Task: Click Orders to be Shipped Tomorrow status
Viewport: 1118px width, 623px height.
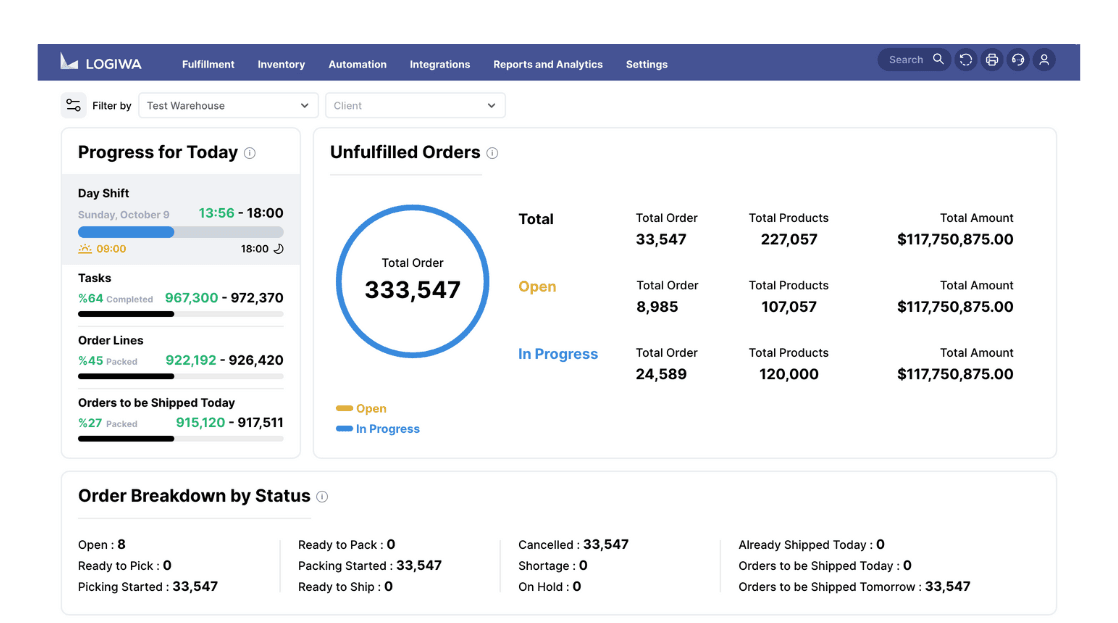Action: tap(854, 587)
